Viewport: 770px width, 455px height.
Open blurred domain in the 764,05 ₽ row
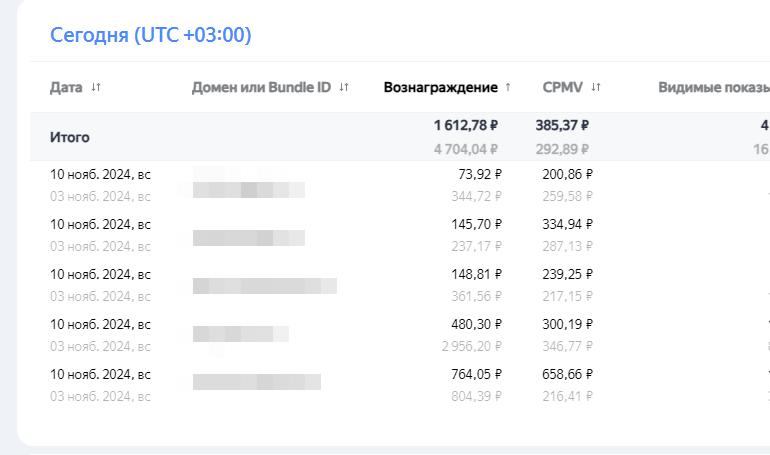256,381
